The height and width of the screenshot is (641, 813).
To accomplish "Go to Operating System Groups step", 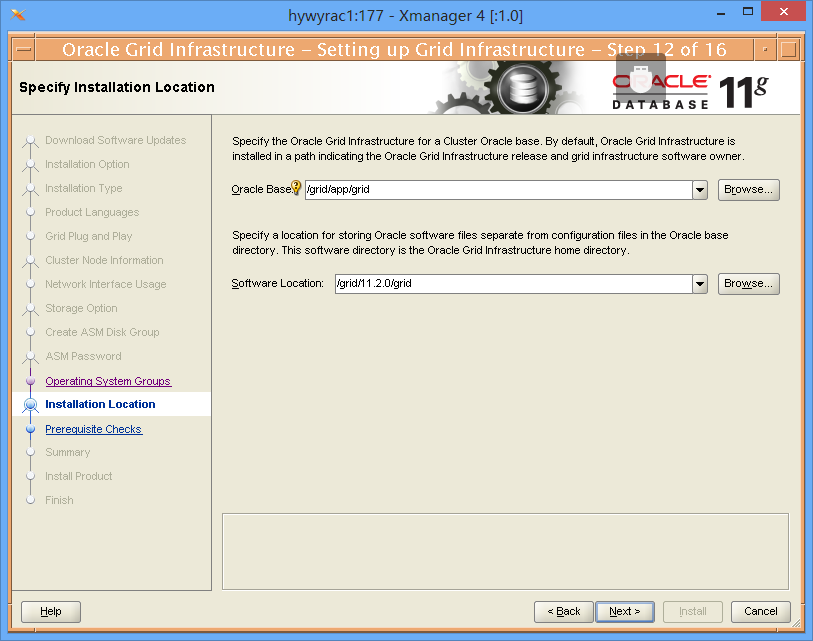I will coord(108,381).
